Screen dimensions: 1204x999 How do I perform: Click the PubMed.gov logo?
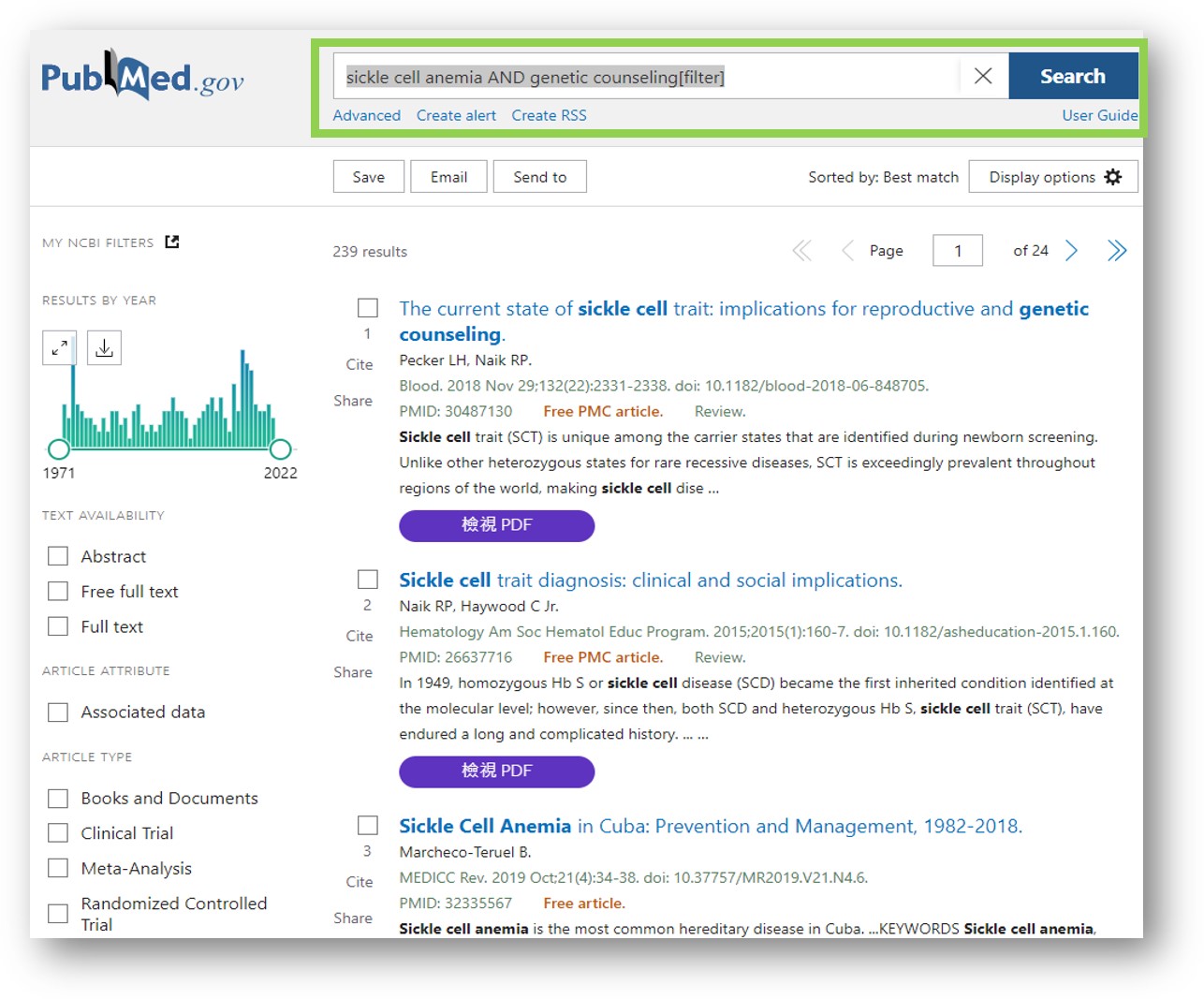tap(142, 77)
